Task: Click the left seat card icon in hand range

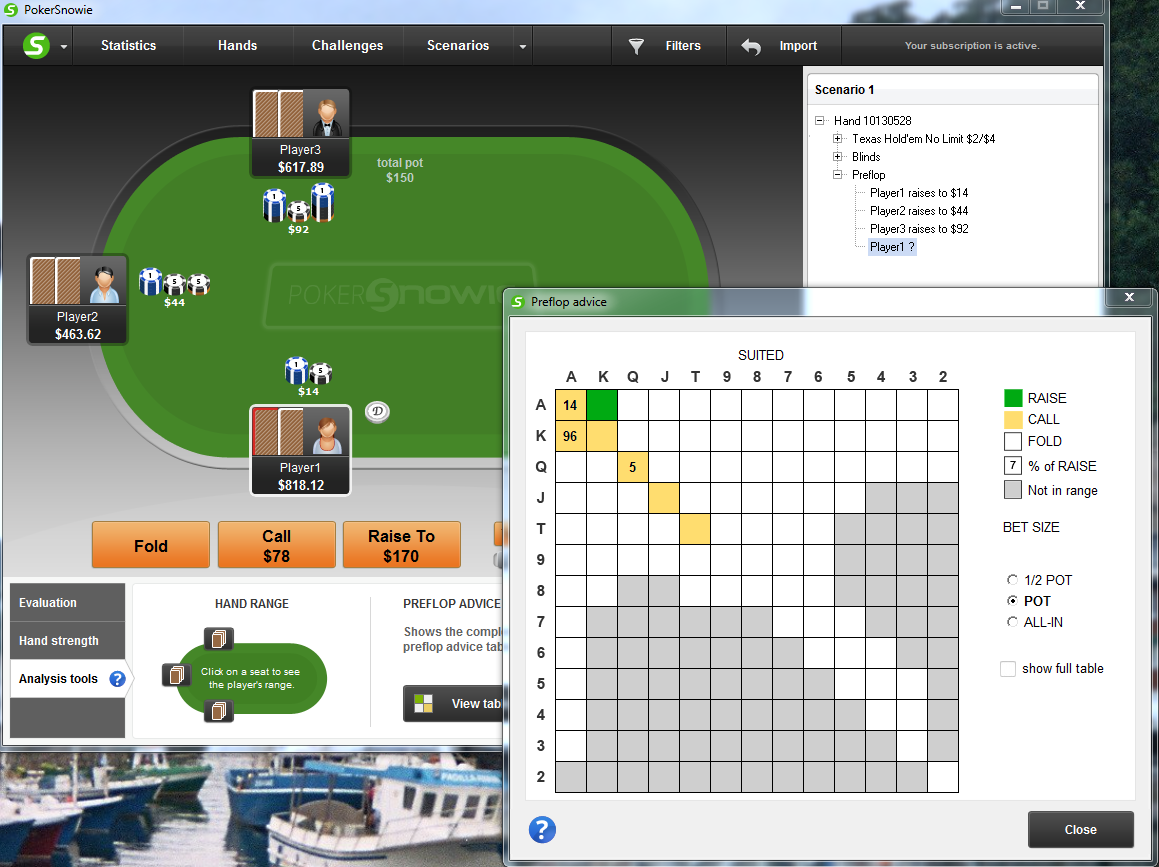Action: click(x=177, y=674)
